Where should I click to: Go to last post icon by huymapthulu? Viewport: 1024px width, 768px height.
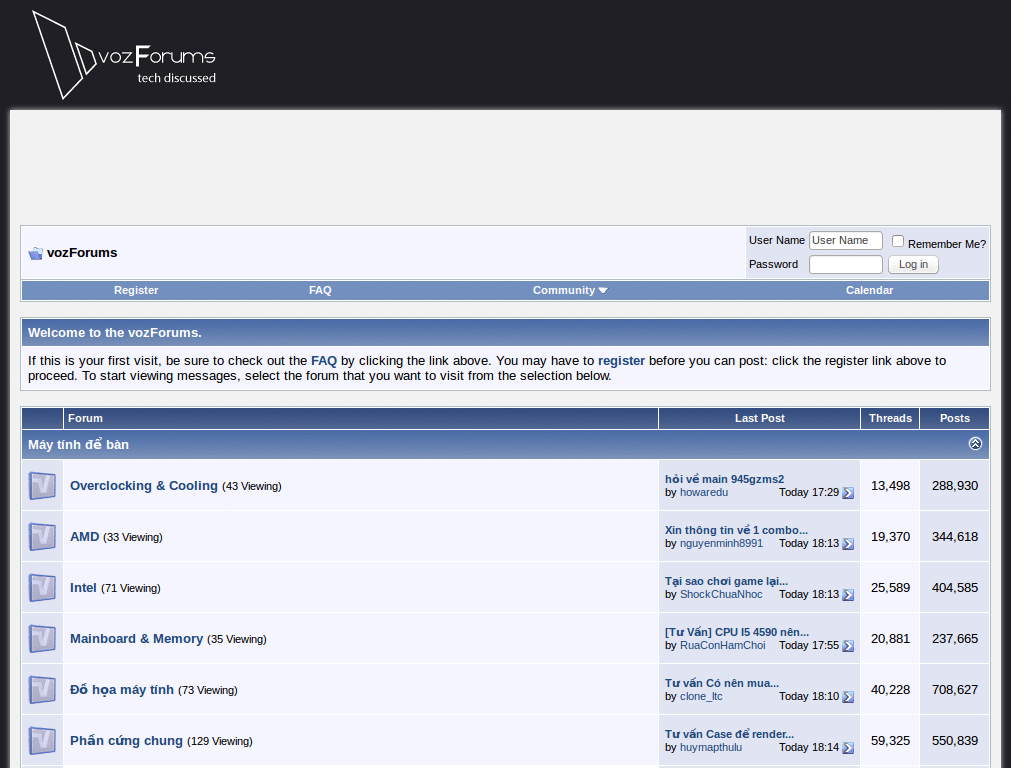click(x=848, y=748)
